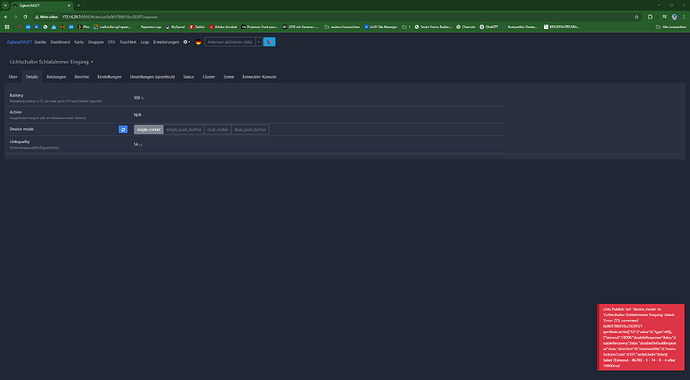Select single_rocker device mode
This screenshot has width=690, height=380.
coord(149,130)
